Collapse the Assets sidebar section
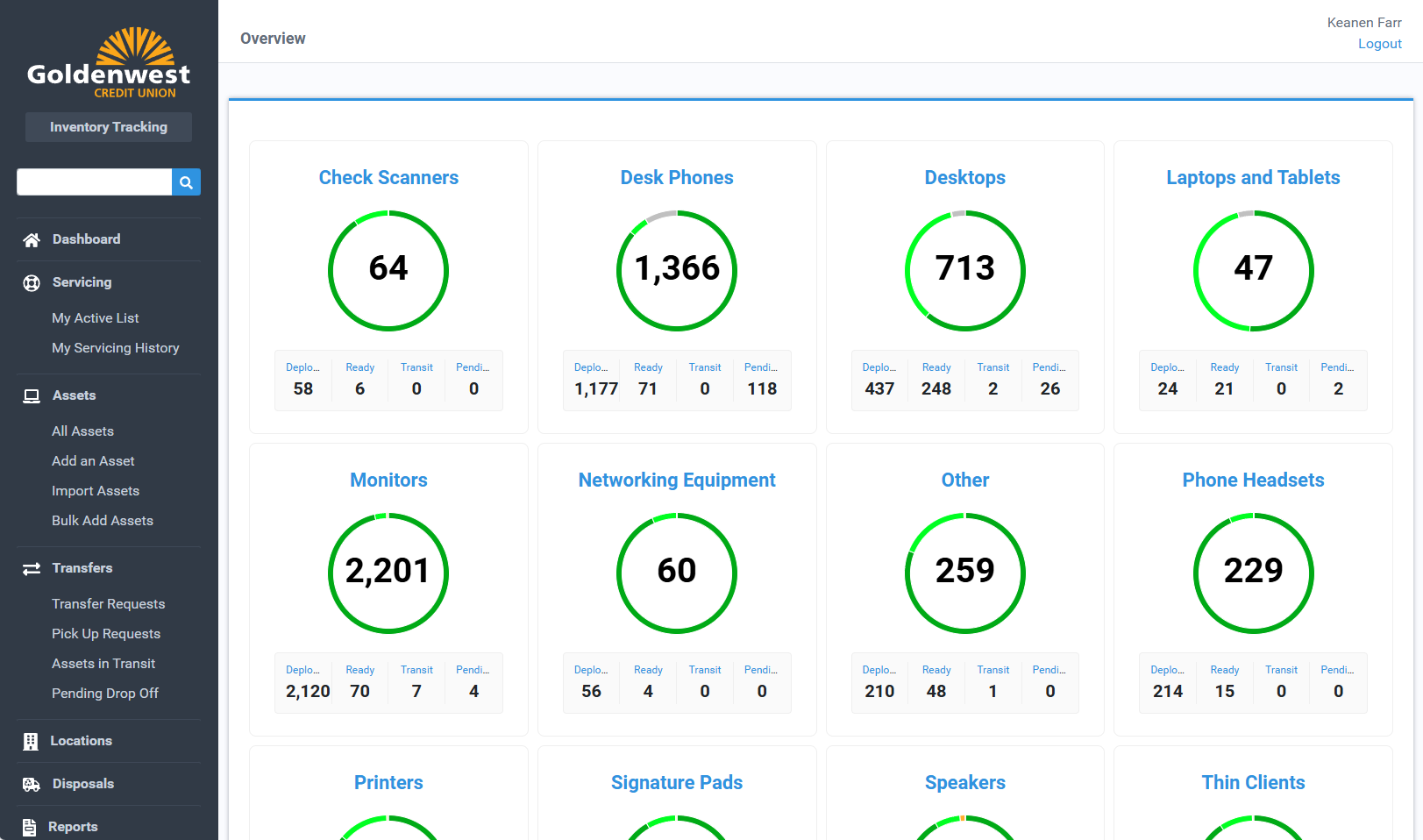1423x840 pixels. [74, 395]
